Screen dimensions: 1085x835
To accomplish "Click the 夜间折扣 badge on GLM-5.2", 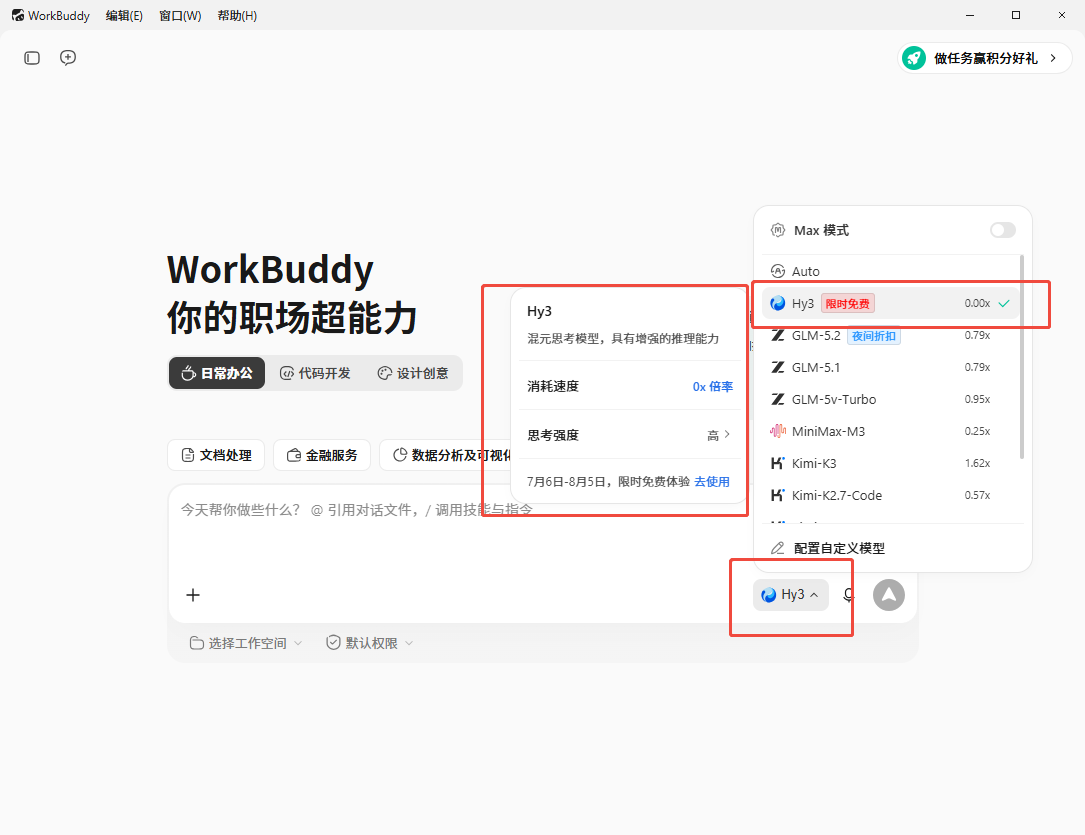I will pos(874,336).
